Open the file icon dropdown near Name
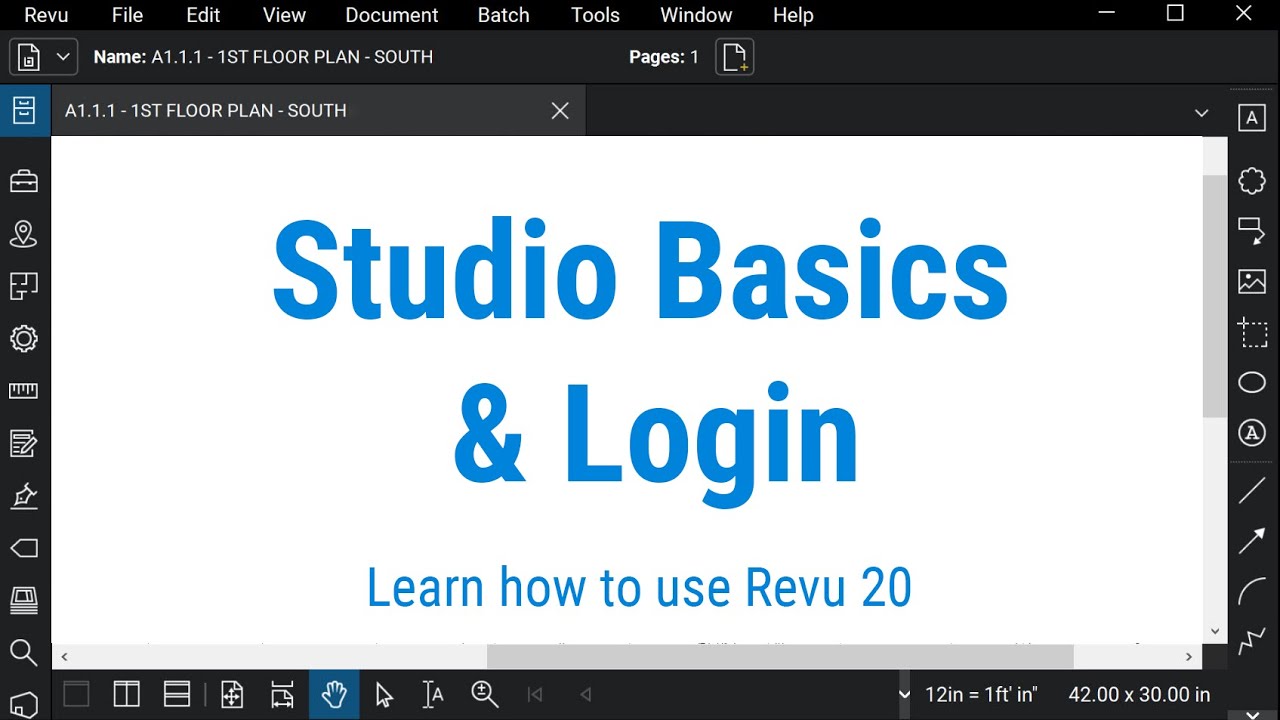This screenshot has width=1280, height=720. pos(63,57)
